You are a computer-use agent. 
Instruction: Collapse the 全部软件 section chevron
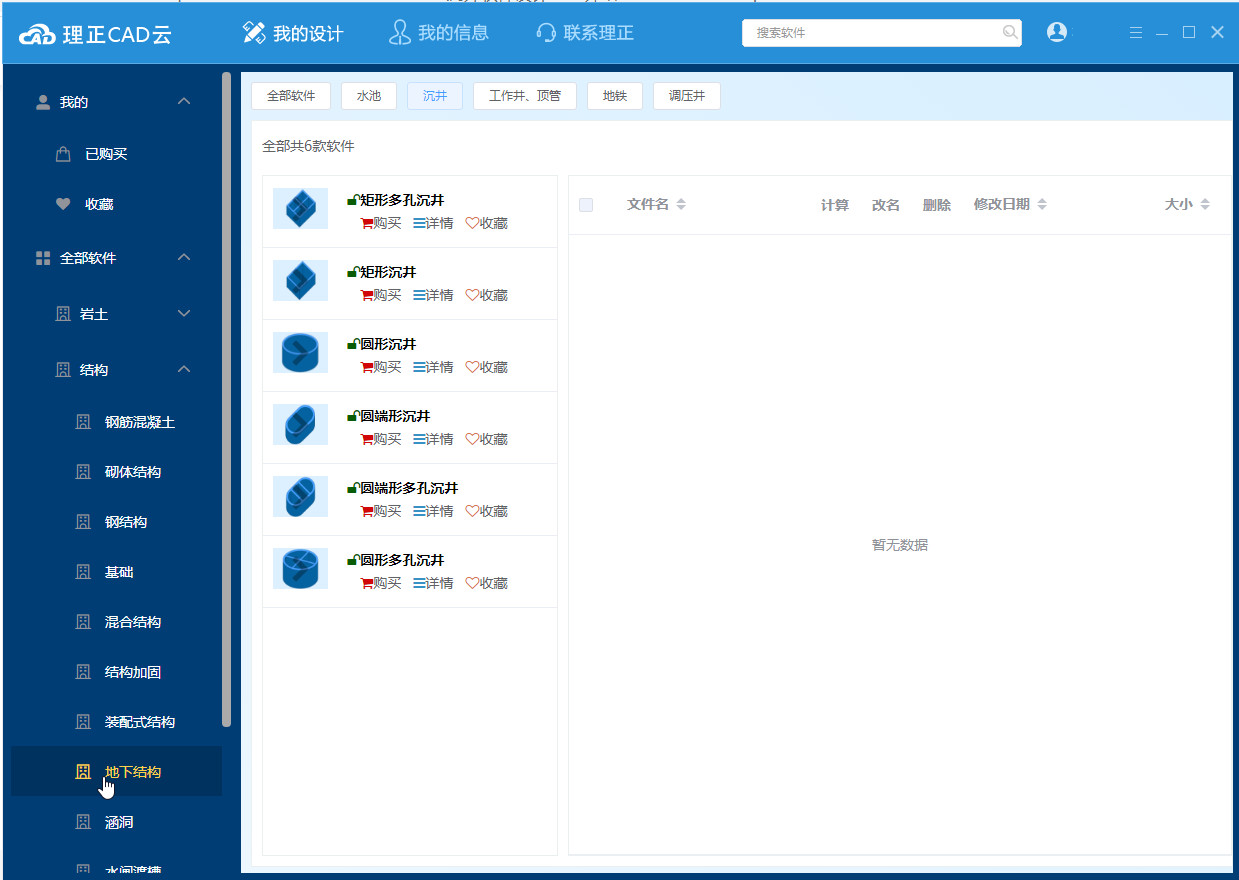click(183, 258)
